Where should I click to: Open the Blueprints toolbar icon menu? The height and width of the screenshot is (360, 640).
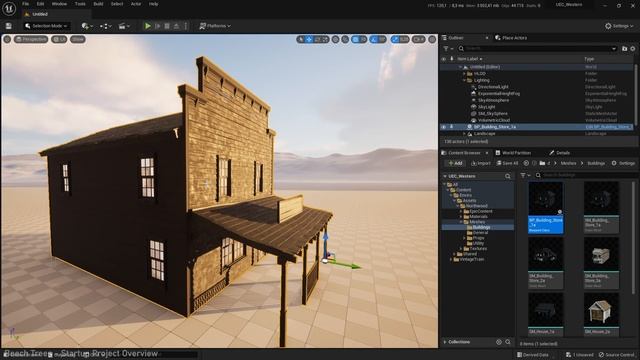[105, 26]
